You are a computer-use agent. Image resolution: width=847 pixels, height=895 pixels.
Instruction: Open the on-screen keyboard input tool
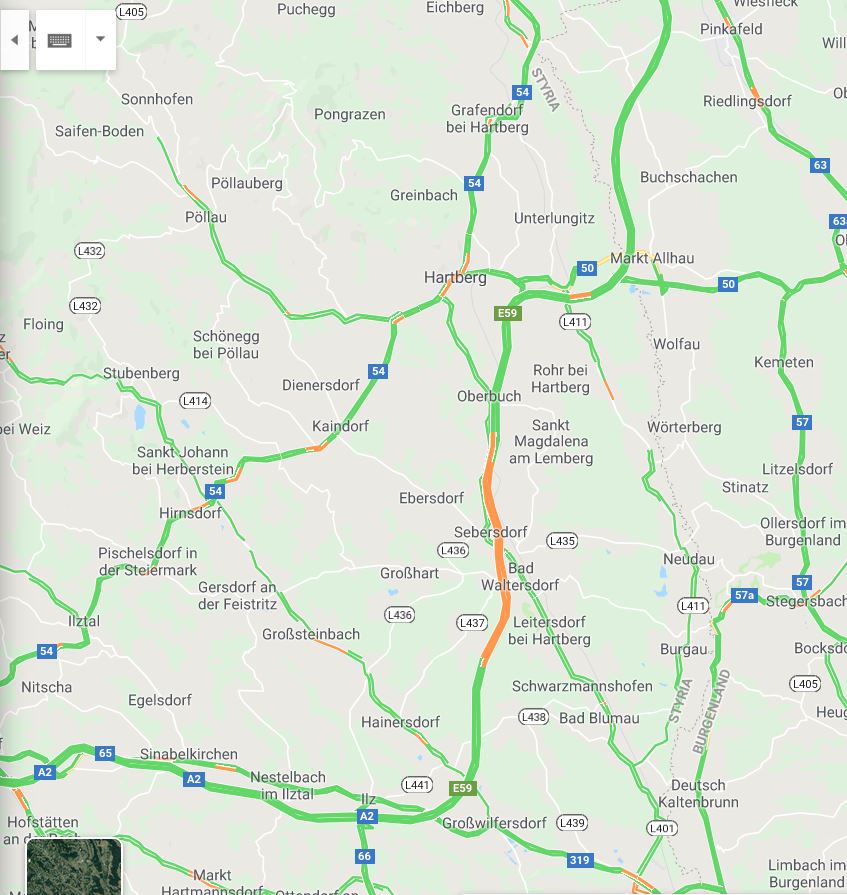pyautogui.click(x=60, y=40)
